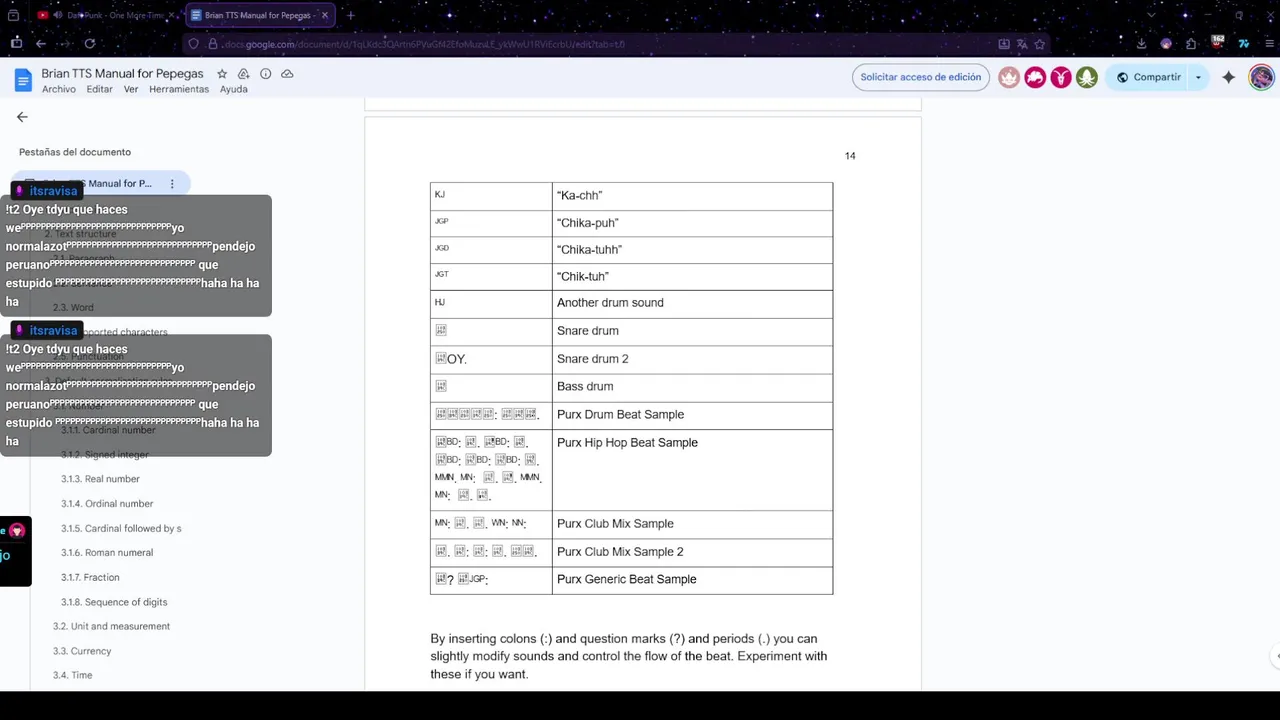Go back one page in browser
The height and width of the screenshot is (720, 1280).
[41, 43]
